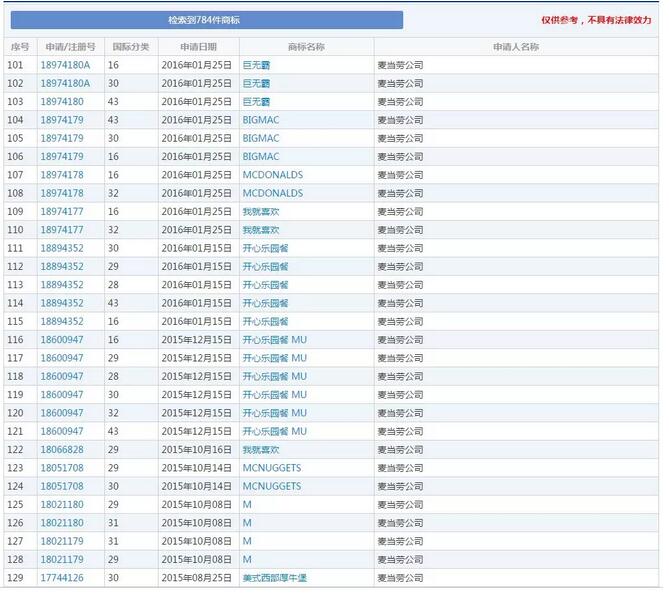The image size is (669, 593).
Task: Open registration number 18600947 in row 119
Action: [x=62, y=395]
